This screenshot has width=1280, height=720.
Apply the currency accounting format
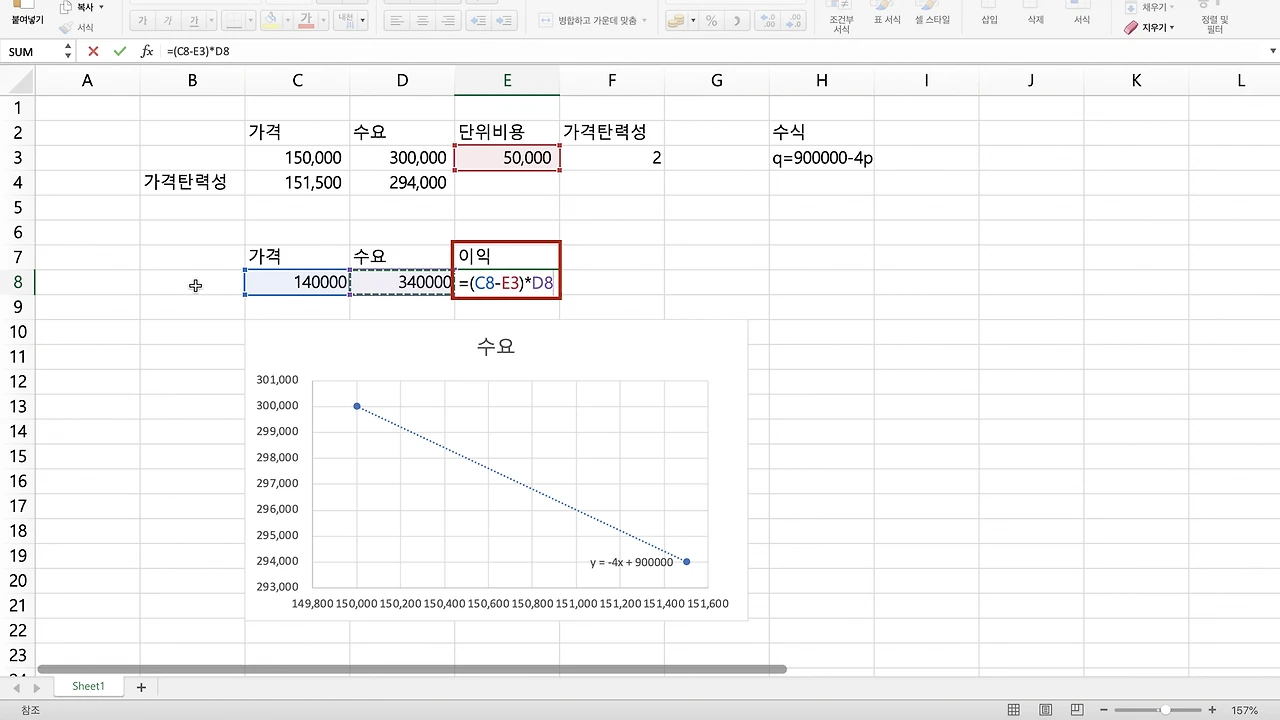(x=677, y=20)
